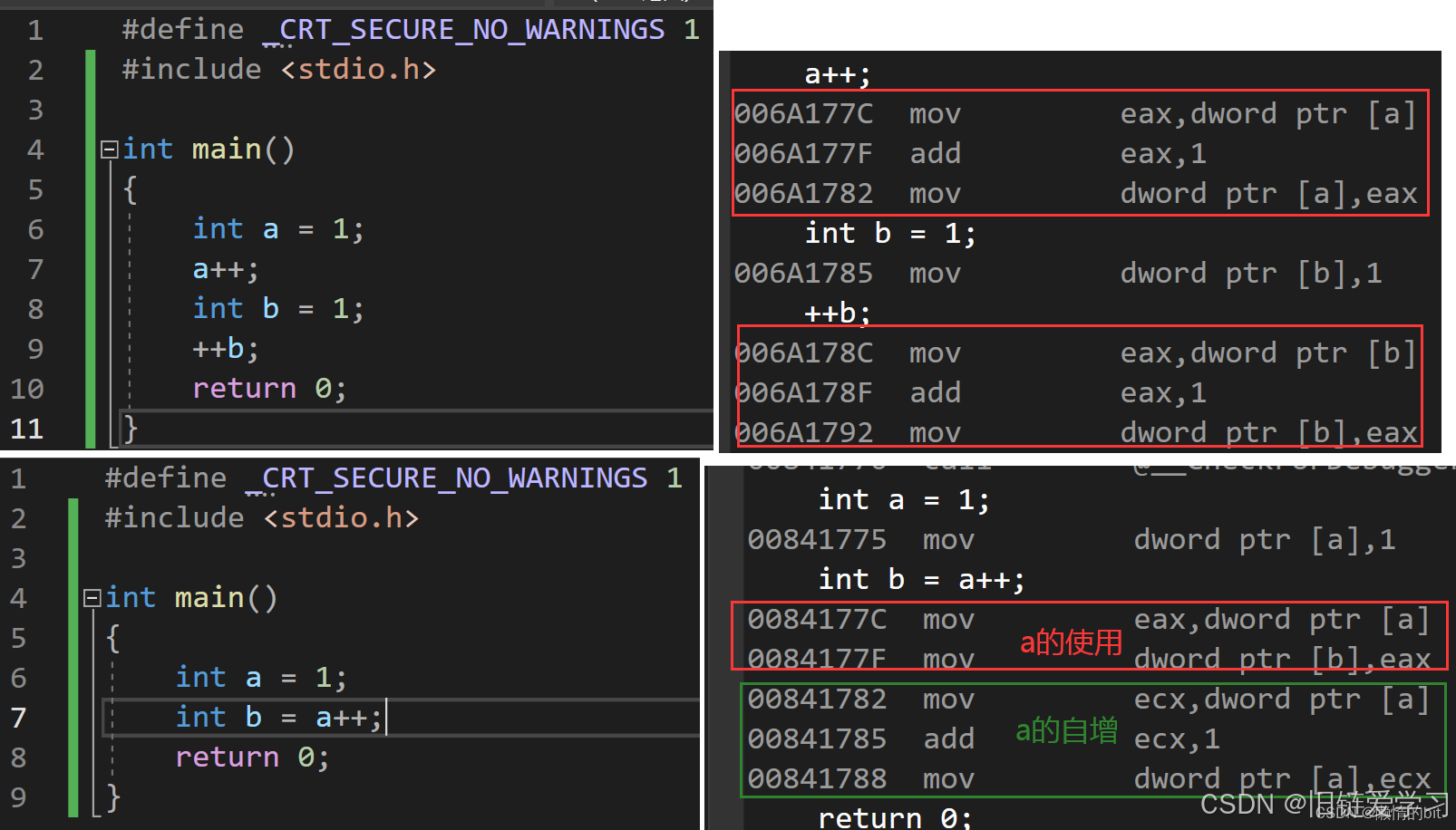The width and height of the screenshot is (1456, 830).
Task: Click 'int b = a++;' in bottom editor
Action: [278, 718]
